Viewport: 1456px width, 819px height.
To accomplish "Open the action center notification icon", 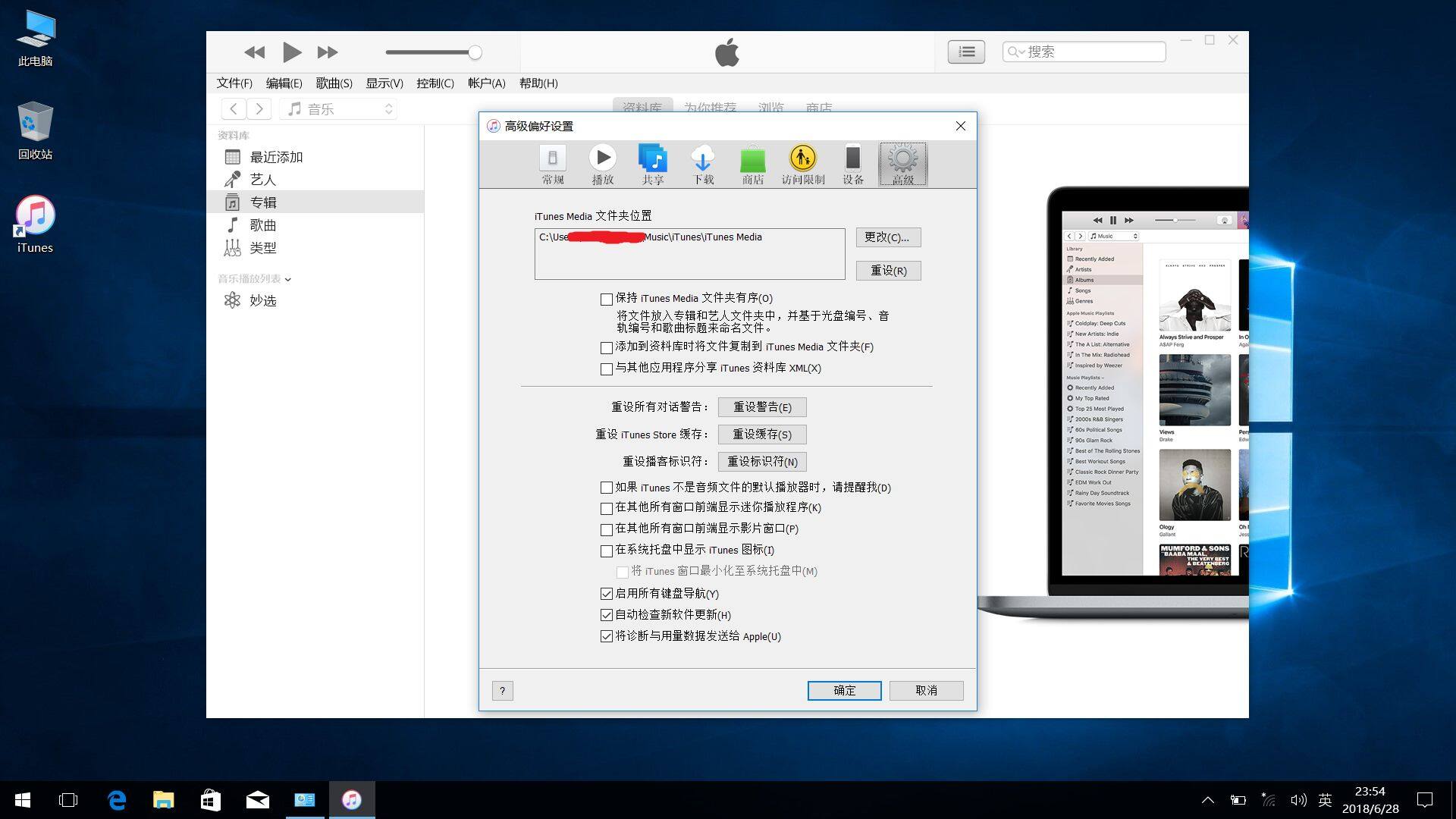I will 1425,800.
